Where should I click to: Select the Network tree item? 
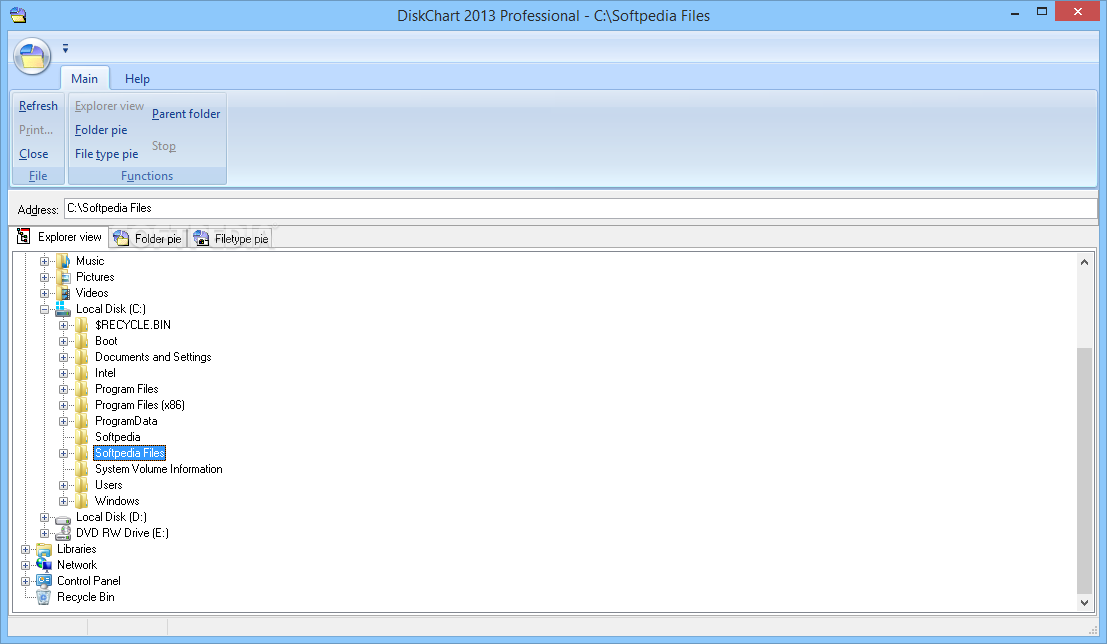(x=77, y=565)
